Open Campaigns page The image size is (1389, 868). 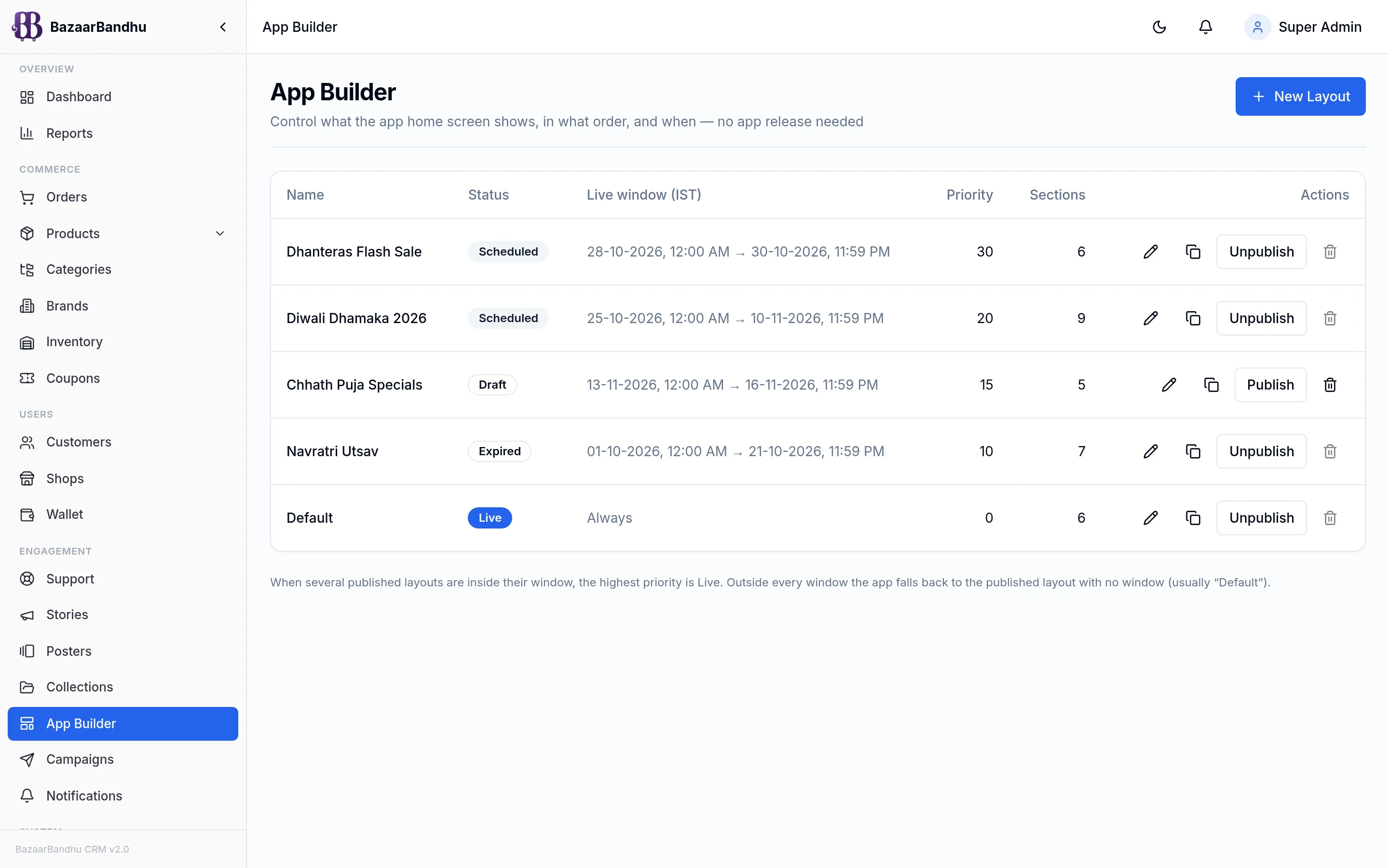[x=123, y=759]
